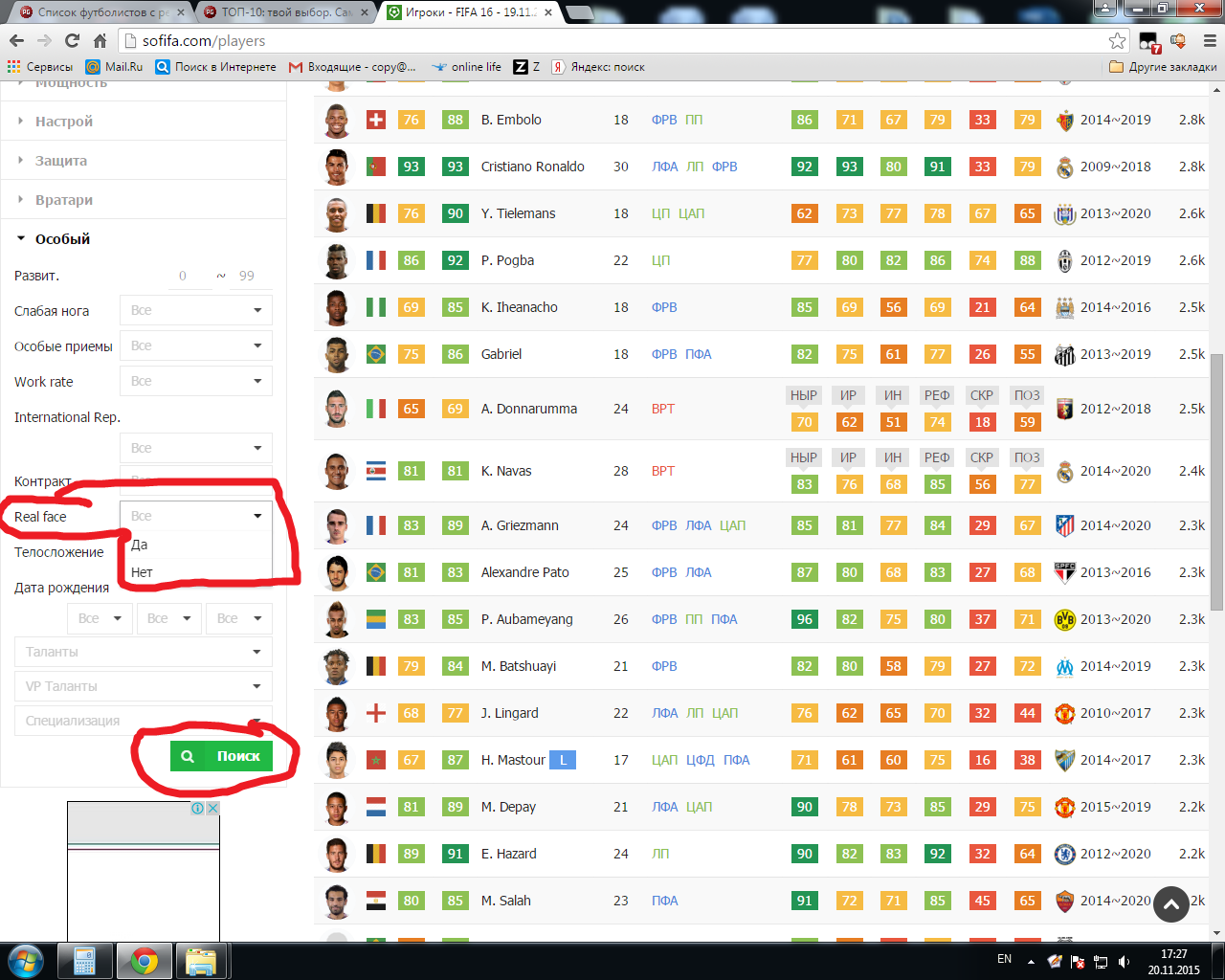
Task: Collapse the Особый filter section
Action: (62, 239)
